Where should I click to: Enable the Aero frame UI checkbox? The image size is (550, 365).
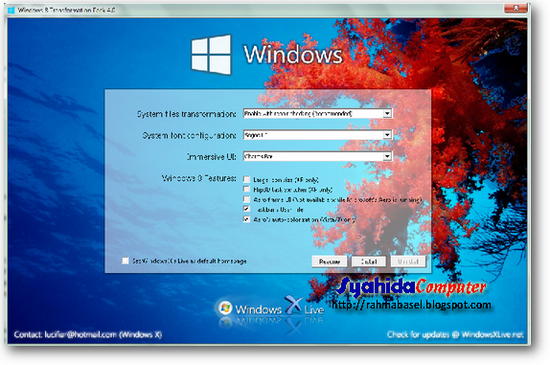[x=247, y=199]
